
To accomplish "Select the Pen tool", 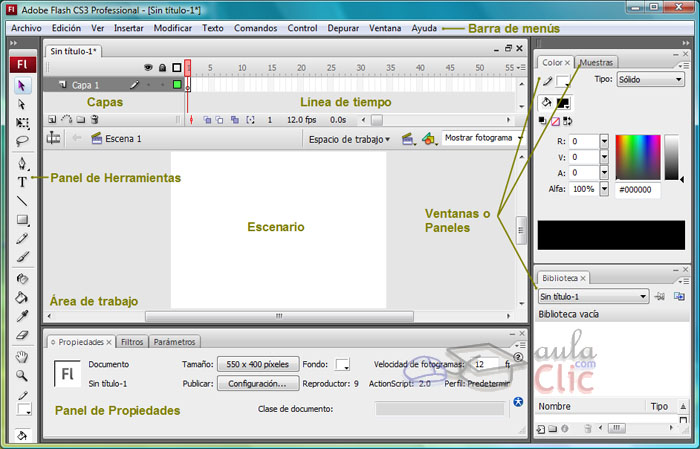I will tap(22, 163).
